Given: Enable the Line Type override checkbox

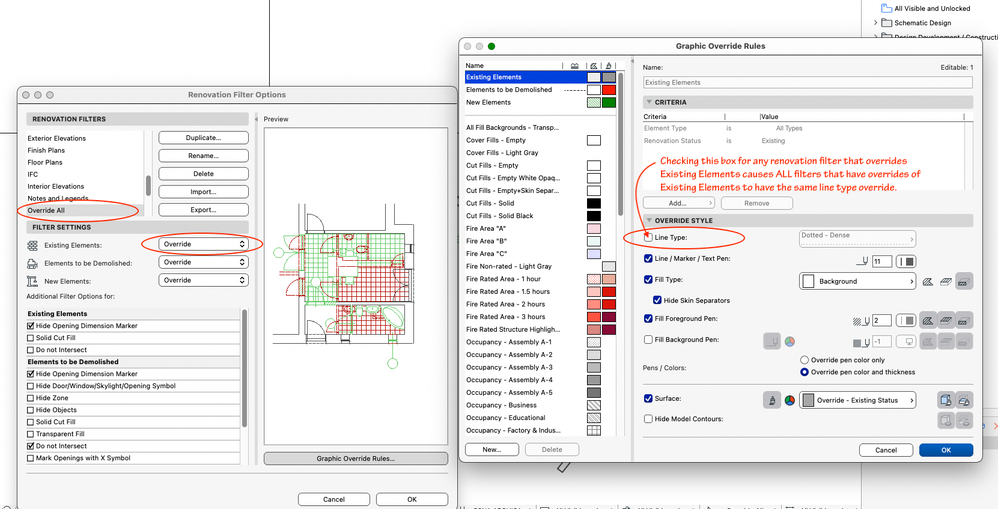Looking at the screenshot, I should point(648,238).
